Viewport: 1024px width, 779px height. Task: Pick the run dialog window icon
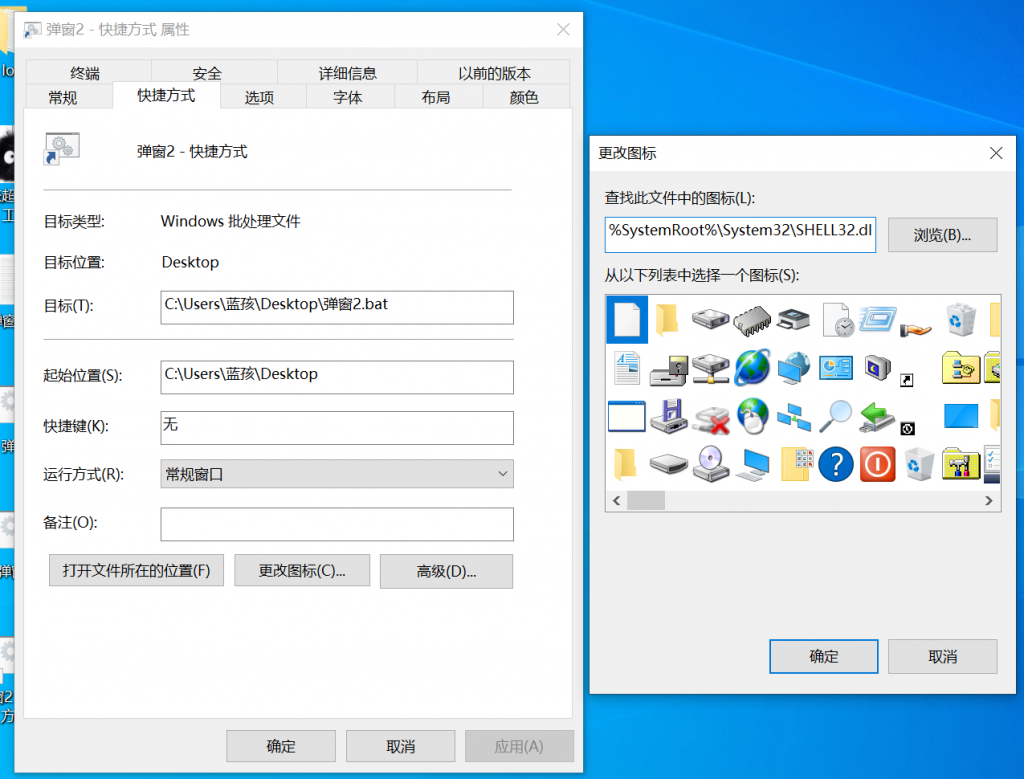point(877,319)
